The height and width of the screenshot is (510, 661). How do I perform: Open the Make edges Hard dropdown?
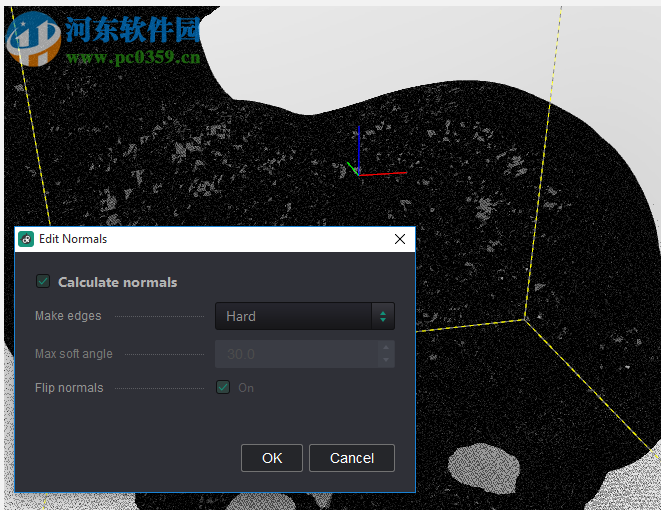pyautogui.click(x=305, y=316)
